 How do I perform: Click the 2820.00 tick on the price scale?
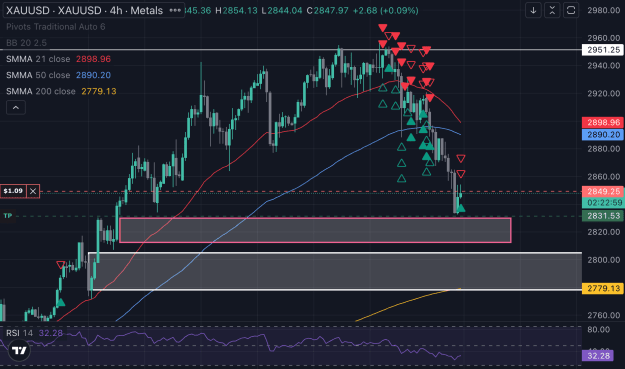tap(603, 232)
